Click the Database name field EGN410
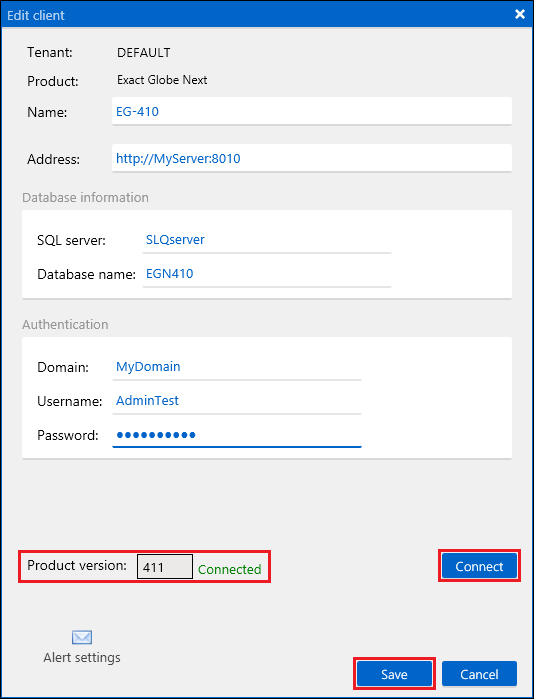This screenshot has height=699, width=534. point(267,274)
